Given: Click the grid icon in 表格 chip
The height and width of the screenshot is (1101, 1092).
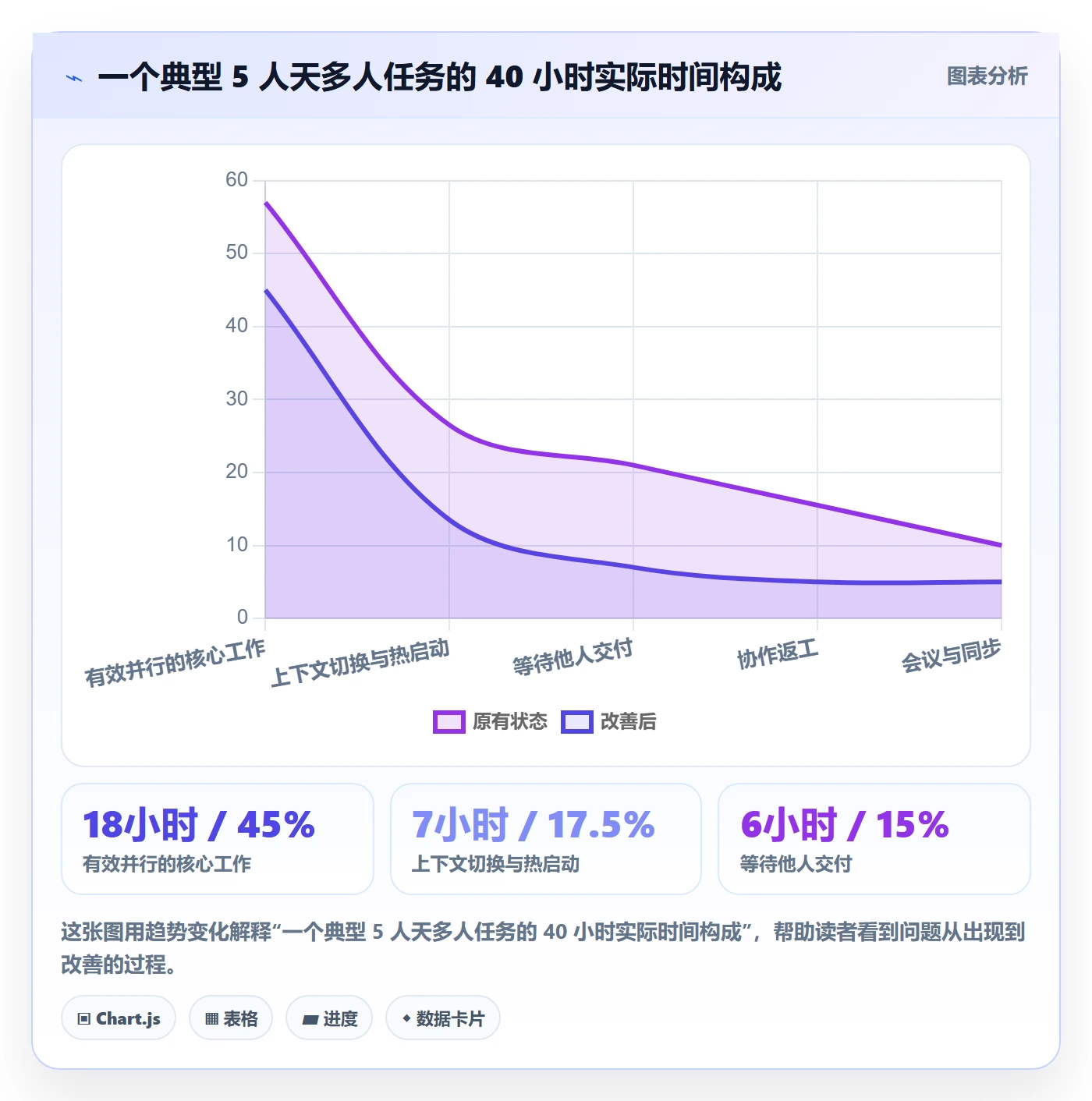Looking at the screenshot, I should (211, 1019).
